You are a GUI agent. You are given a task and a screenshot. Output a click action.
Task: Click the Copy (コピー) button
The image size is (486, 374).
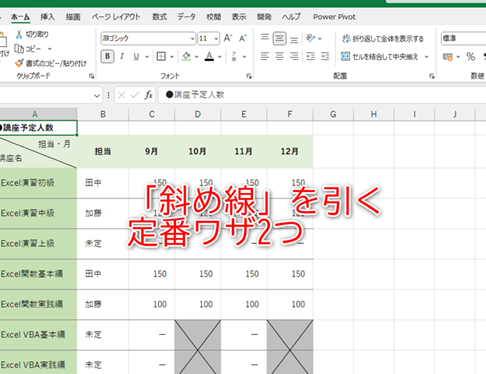point(28,49)
